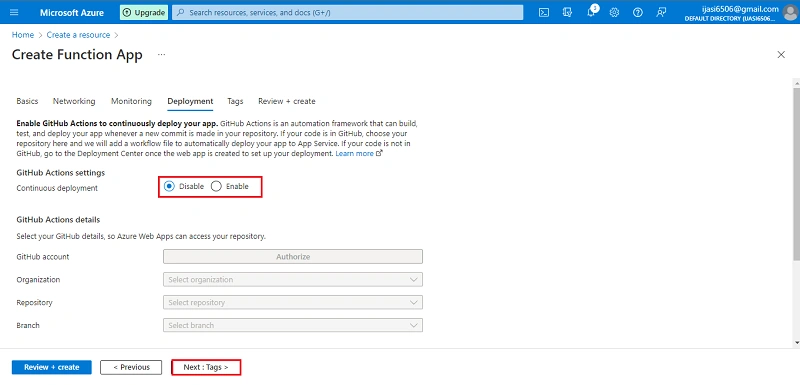Click the Next : Tags button

pyautogui.click(x=206, y=367)
